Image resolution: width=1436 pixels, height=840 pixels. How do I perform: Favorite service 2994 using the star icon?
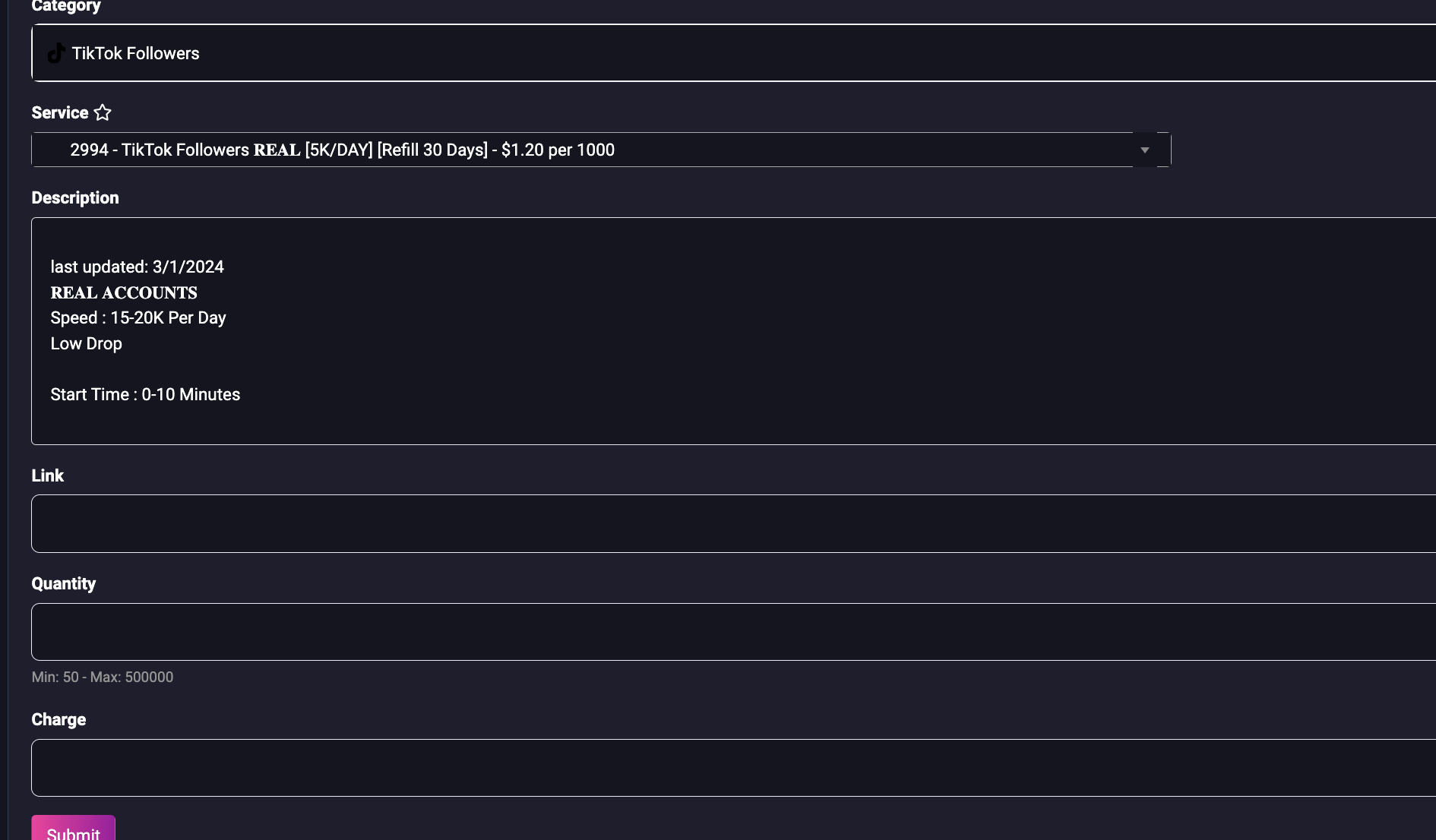click(x=103, y=112)
